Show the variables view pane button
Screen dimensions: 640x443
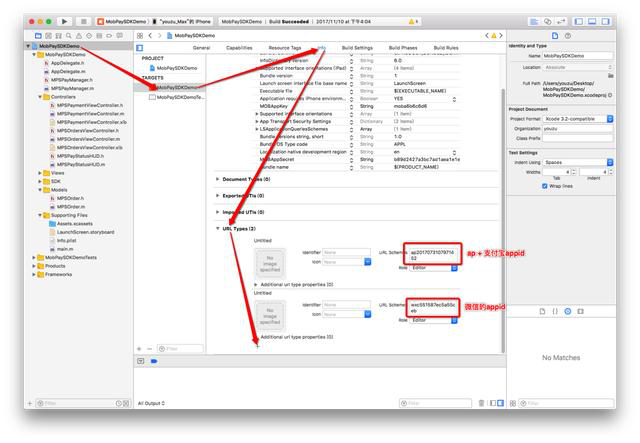tap(493, 403)
